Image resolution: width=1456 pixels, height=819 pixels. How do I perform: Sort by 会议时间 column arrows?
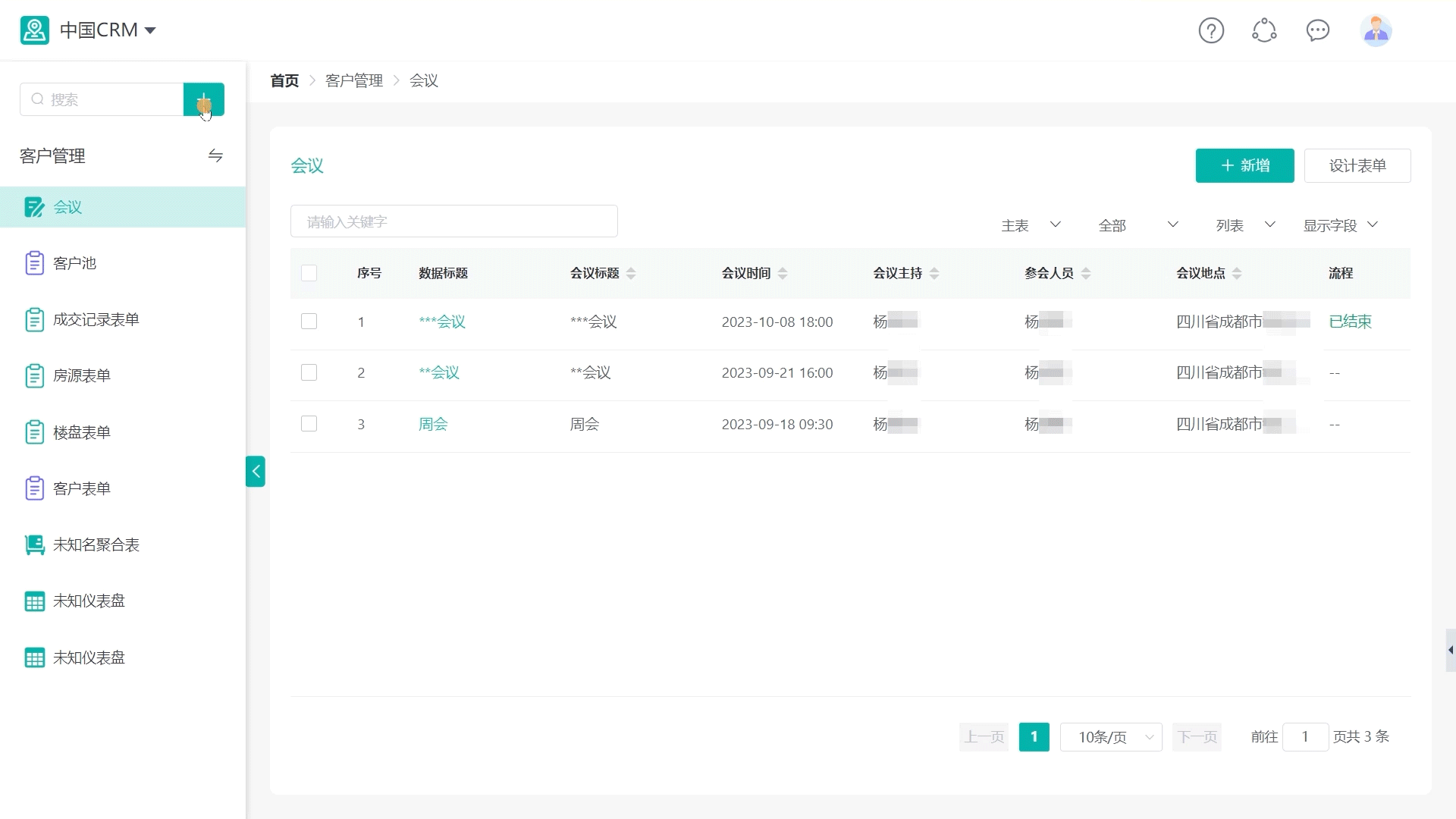(x=783, y=273)
